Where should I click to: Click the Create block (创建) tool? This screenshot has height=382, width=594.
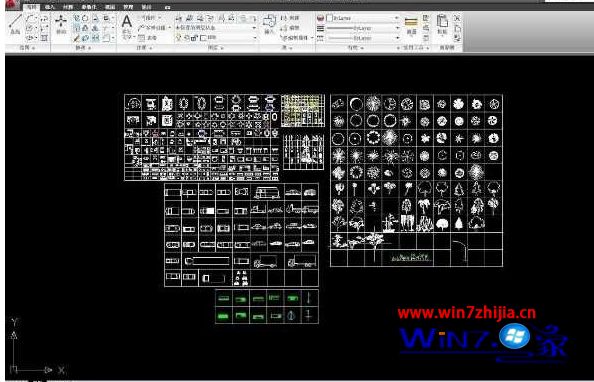pyautogui.click(x=289, y=18)
